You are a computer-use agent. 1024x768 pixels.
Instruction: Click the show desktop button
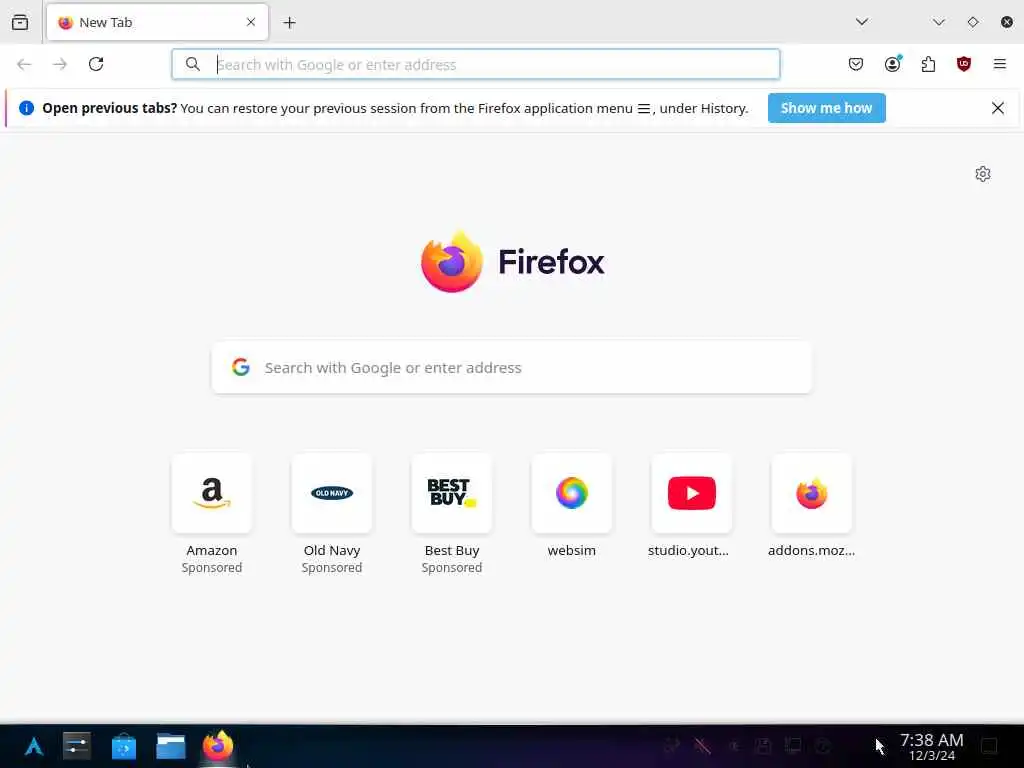[x=989, y=746]
